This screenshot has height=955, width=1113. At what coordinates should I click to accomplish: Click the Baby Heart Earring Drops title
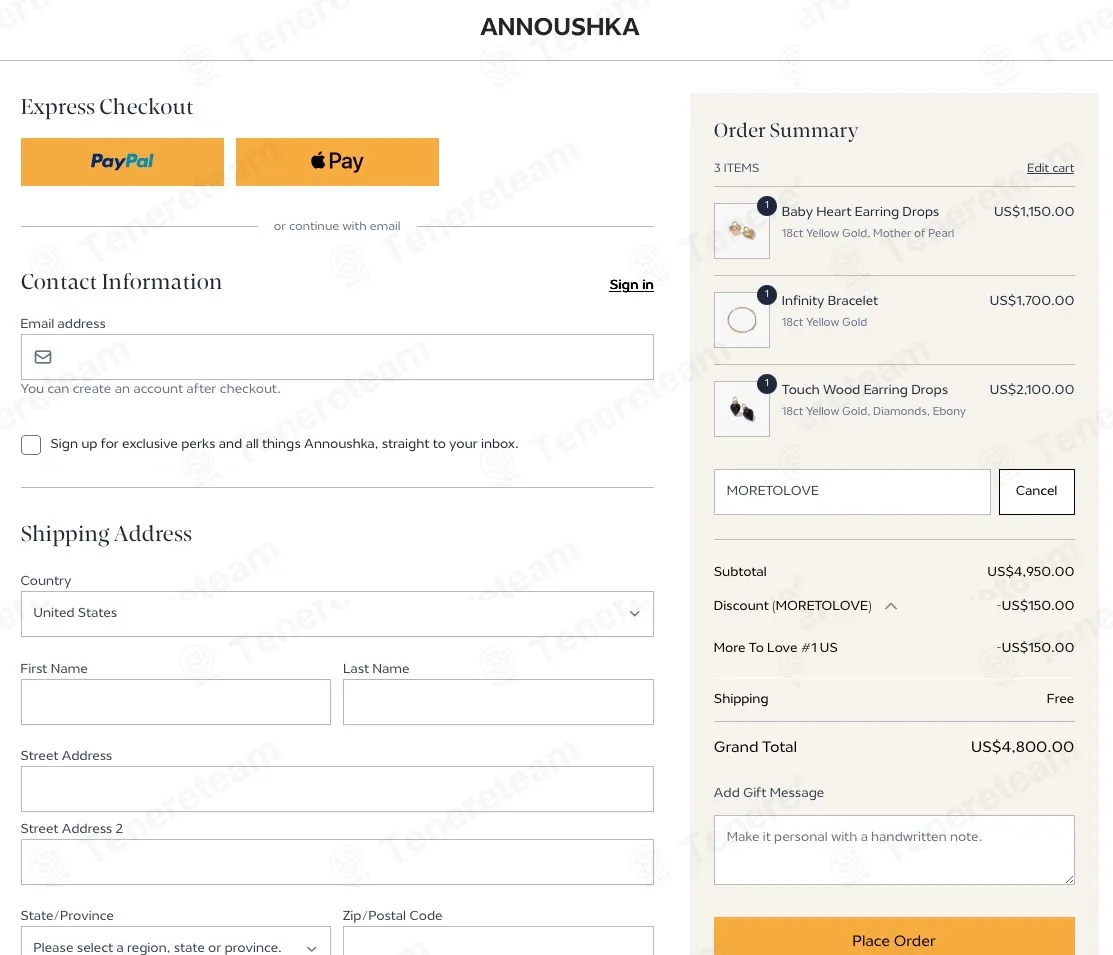(x=860, y=212)
